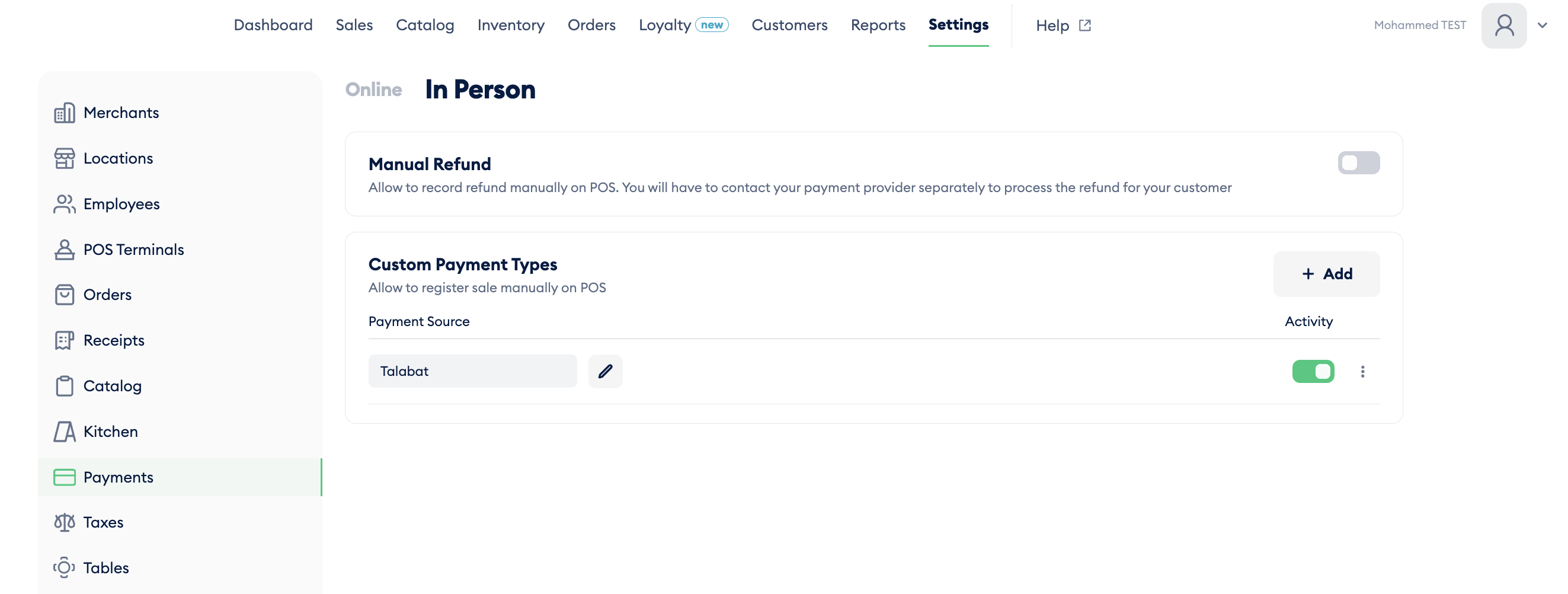Click the sidebar Catalog clipboard icon
1568x594 pixels.
coord(65,387)
